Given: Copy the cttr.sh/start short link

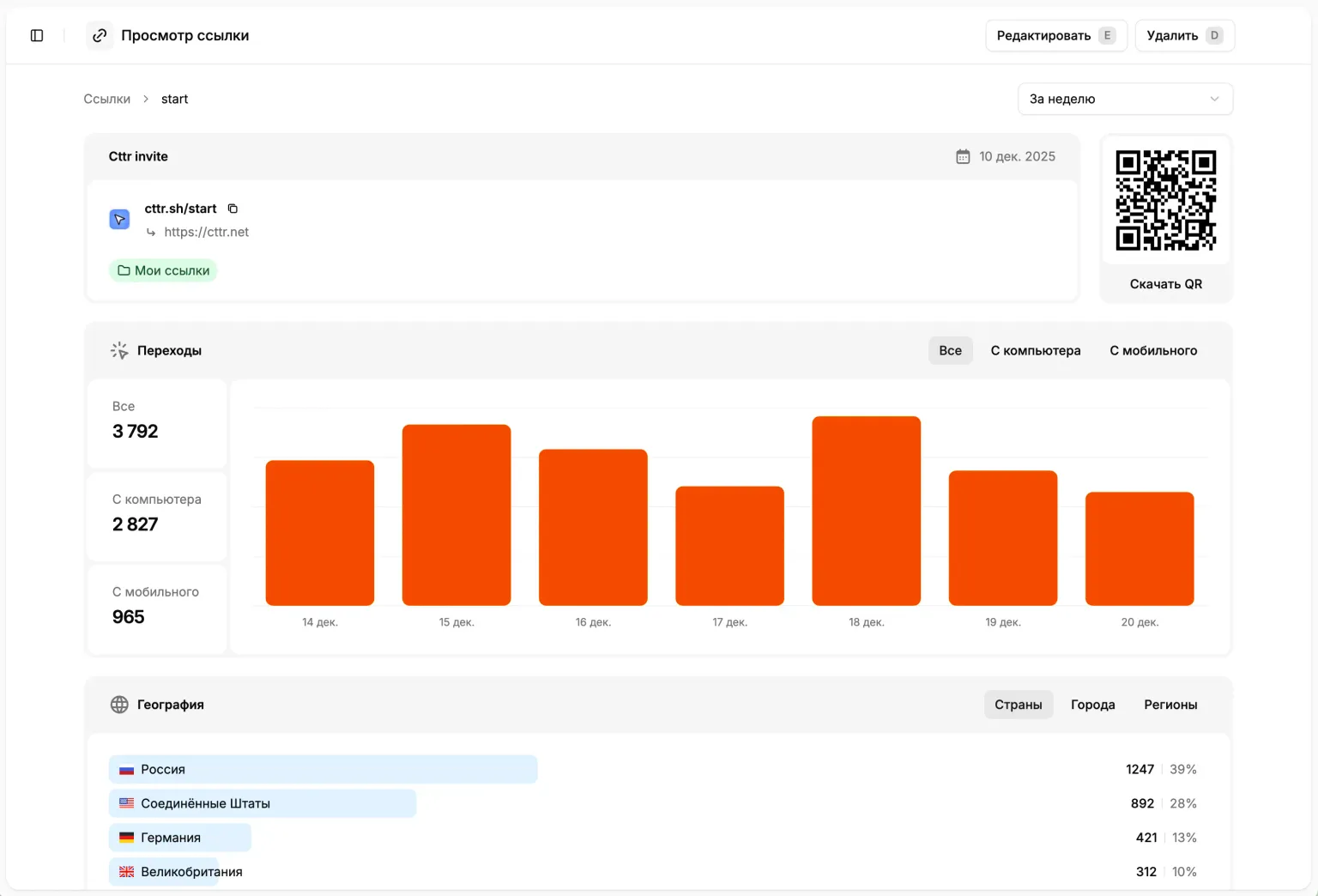Looking at the screenshot, I should (233, 209).
